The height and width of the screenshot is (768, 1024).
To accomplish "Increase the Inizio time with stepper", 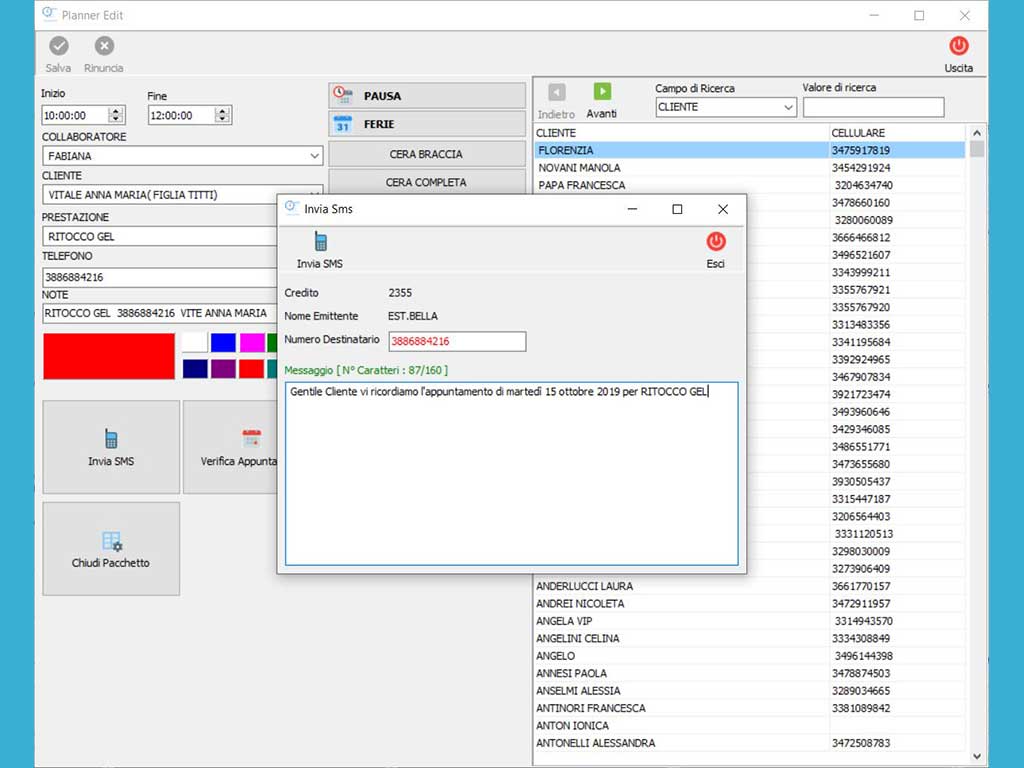I will click(116, 111).
